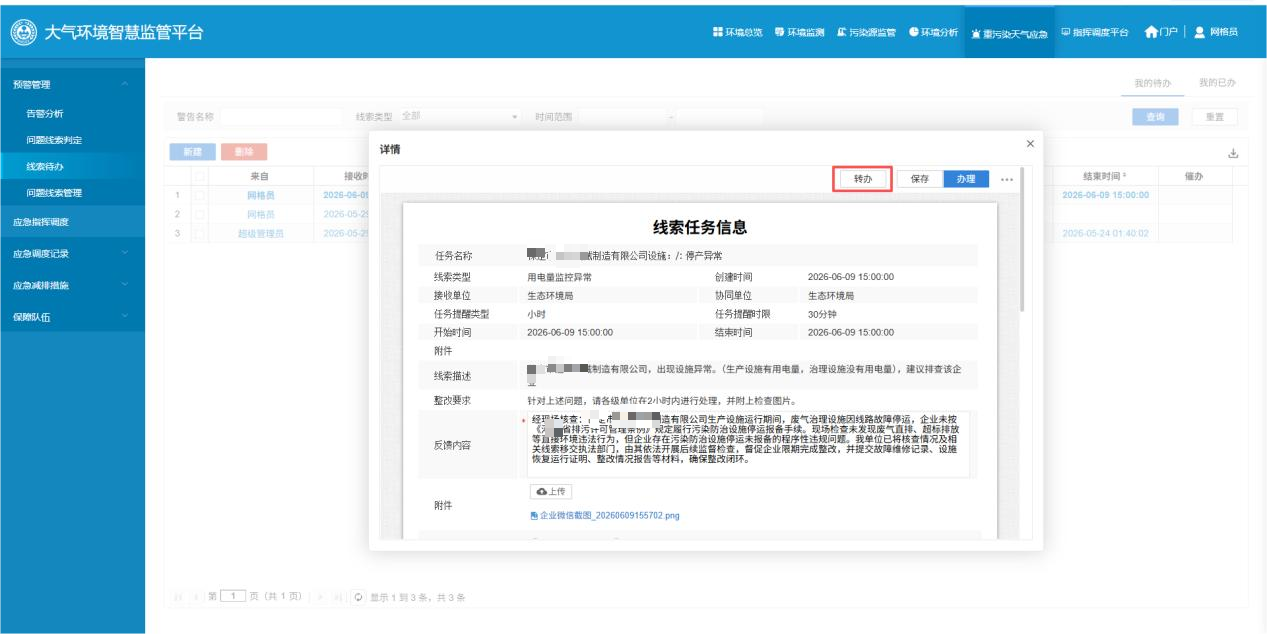Screen dimensions: 1267x634
Task: Click the 反馈内容 feedback text area
Action: point(749,445)
